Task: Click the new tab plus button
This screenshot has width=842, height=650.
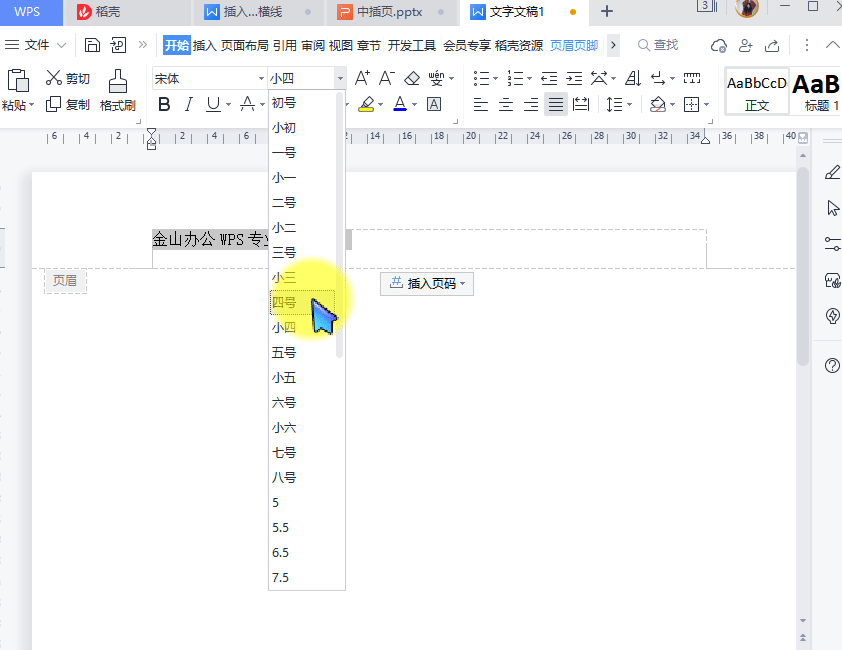Action: 607,11
